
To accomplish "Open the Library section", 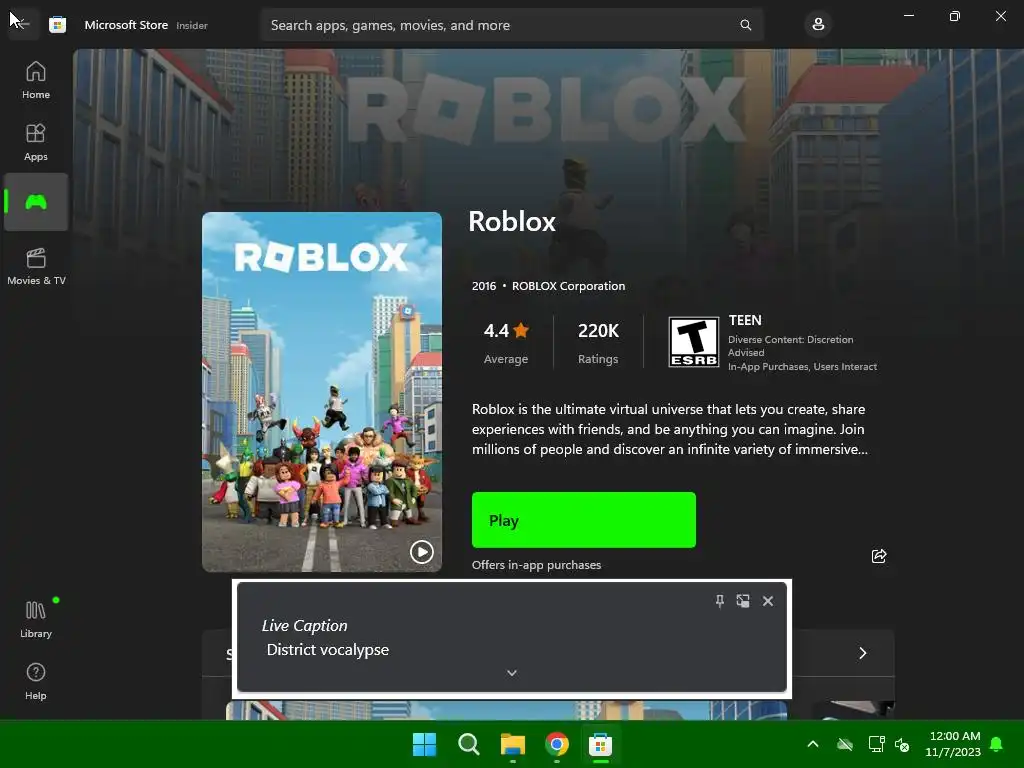I will coord(36,618).
